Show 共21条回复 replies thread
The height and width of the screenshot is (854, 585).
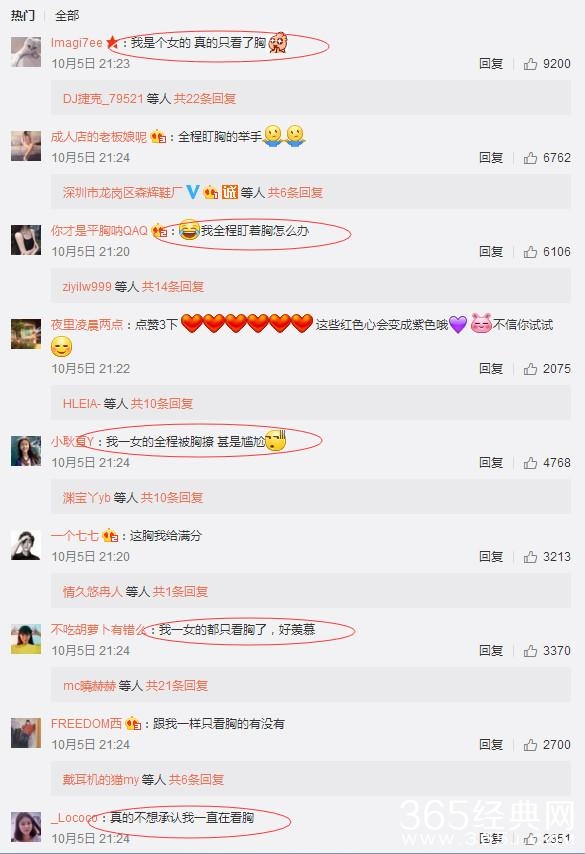(177, 686)
